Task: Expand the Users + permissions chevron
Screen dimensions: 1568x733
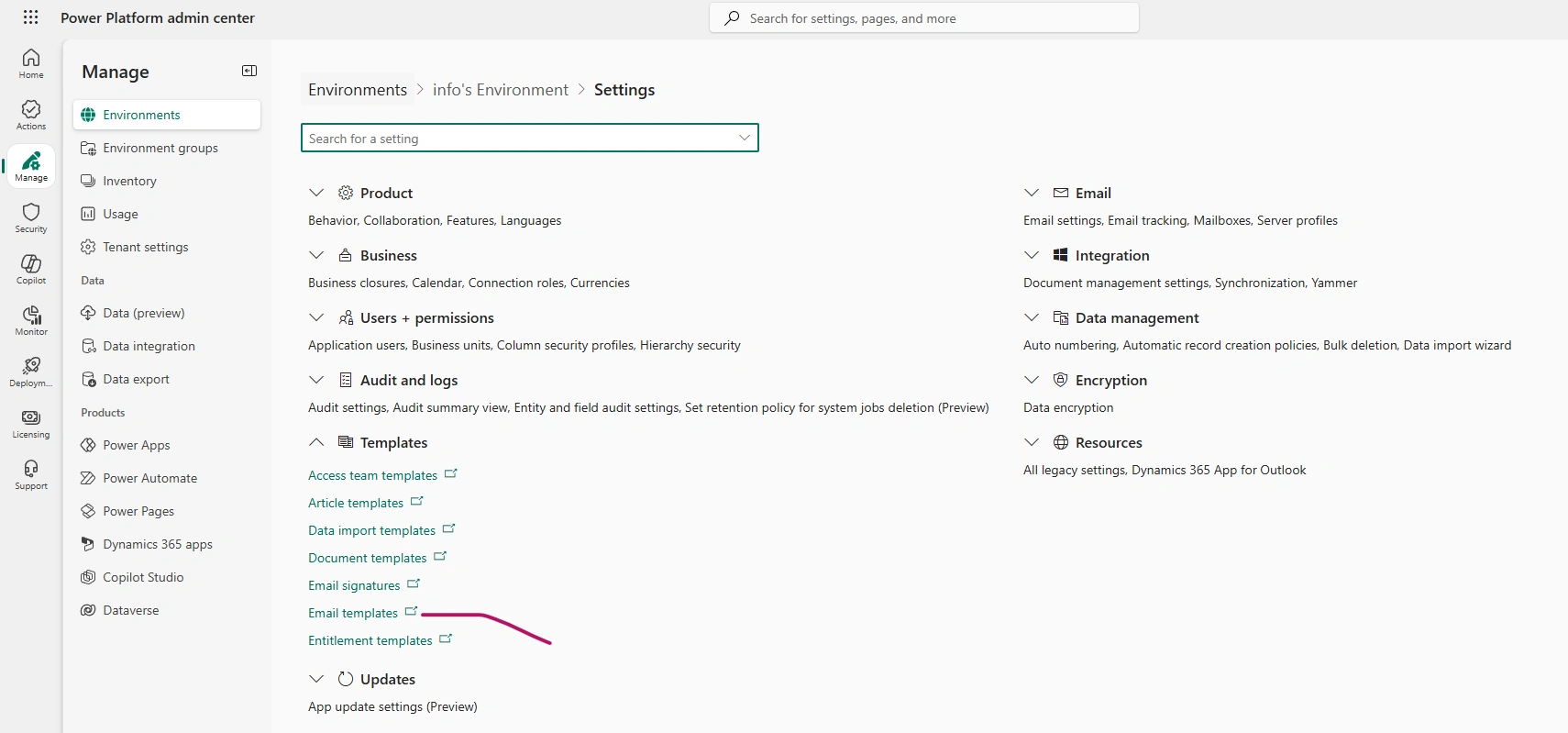Action: pyautogui.click(x=316, y=317)
